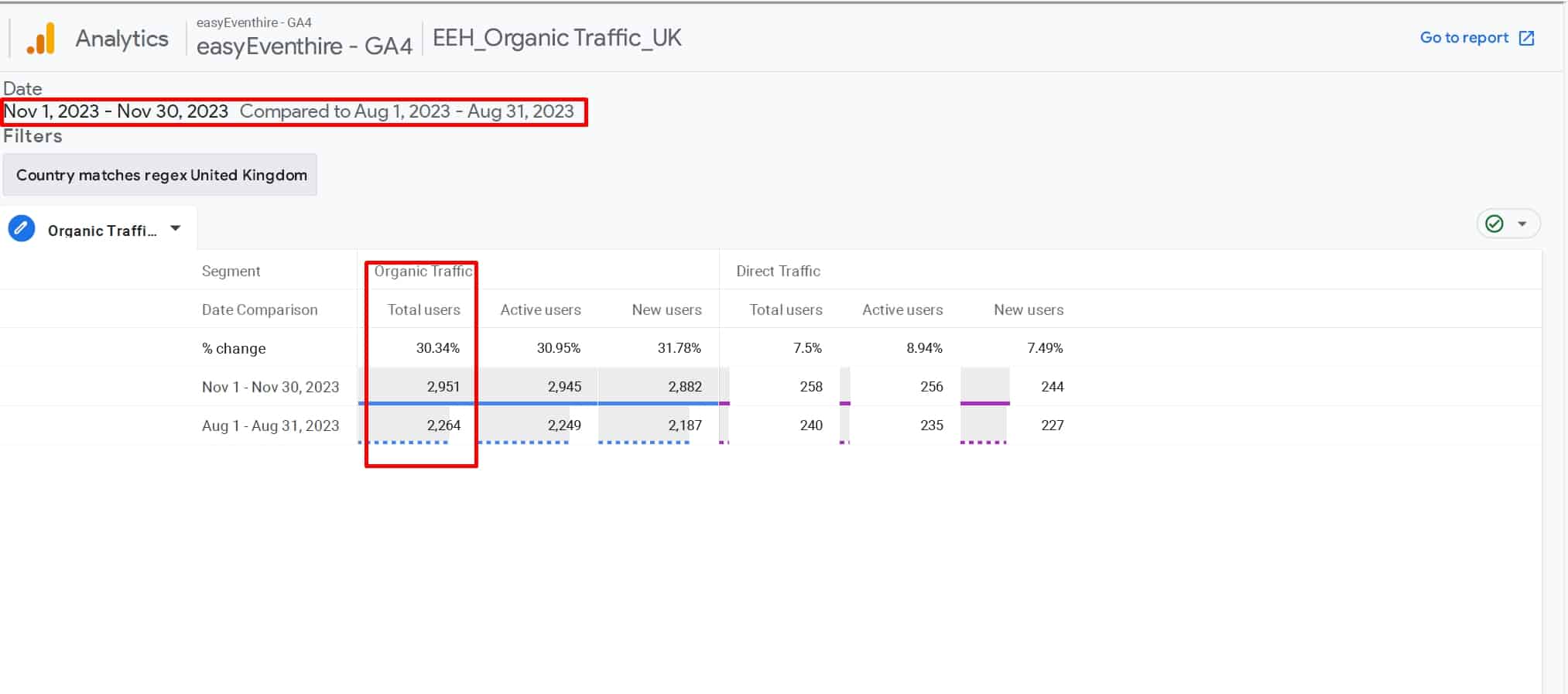
Task: Click the New users column under Direct Traffic
Action: [1029, 309]
